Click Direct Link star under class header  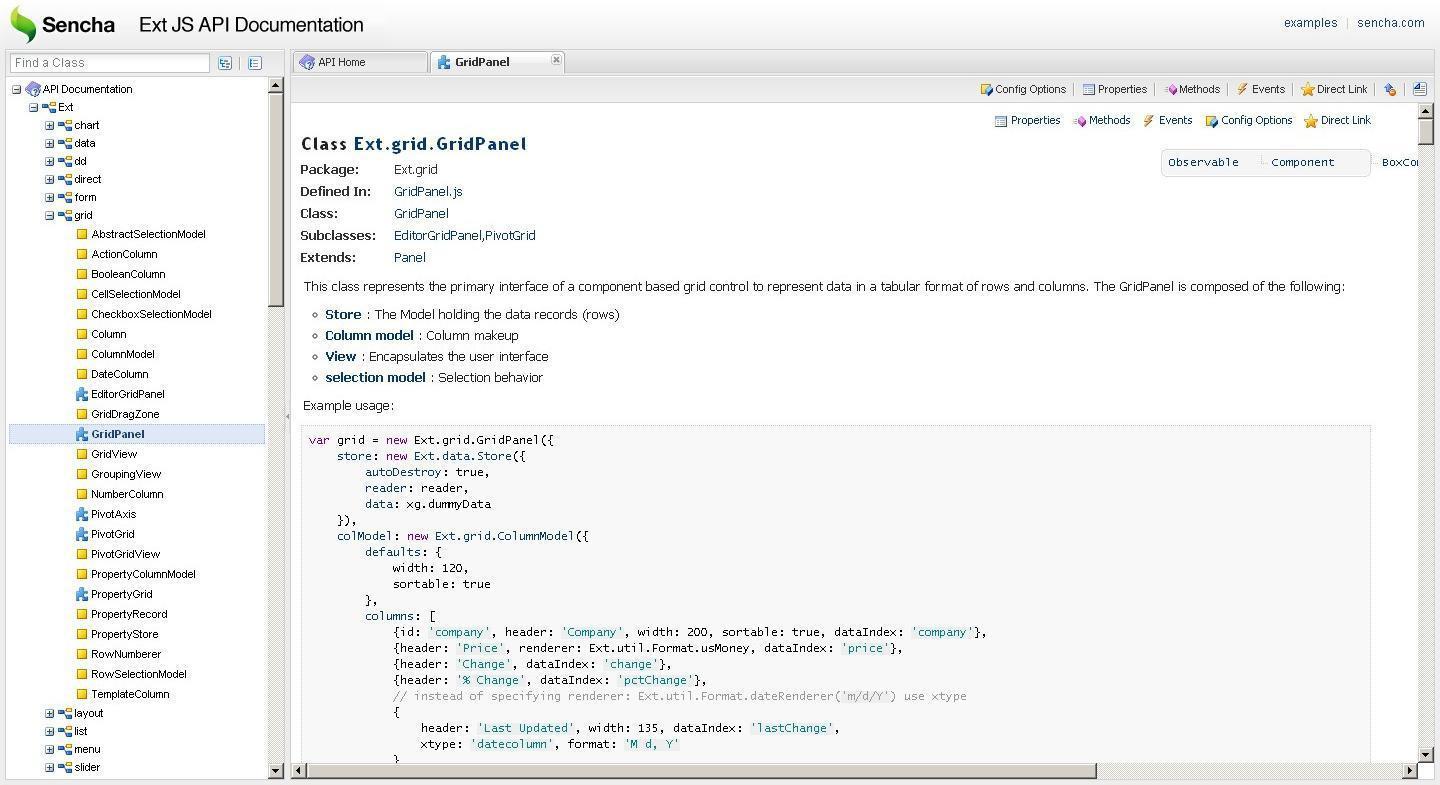coord(1311,121)
